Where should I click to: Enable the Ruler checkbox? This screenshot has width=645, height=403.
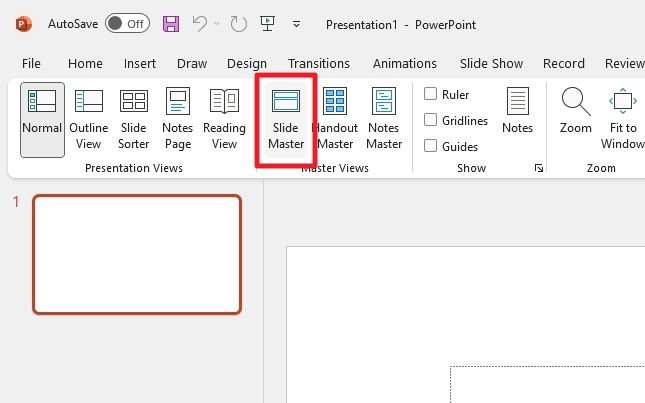point(430,94)
